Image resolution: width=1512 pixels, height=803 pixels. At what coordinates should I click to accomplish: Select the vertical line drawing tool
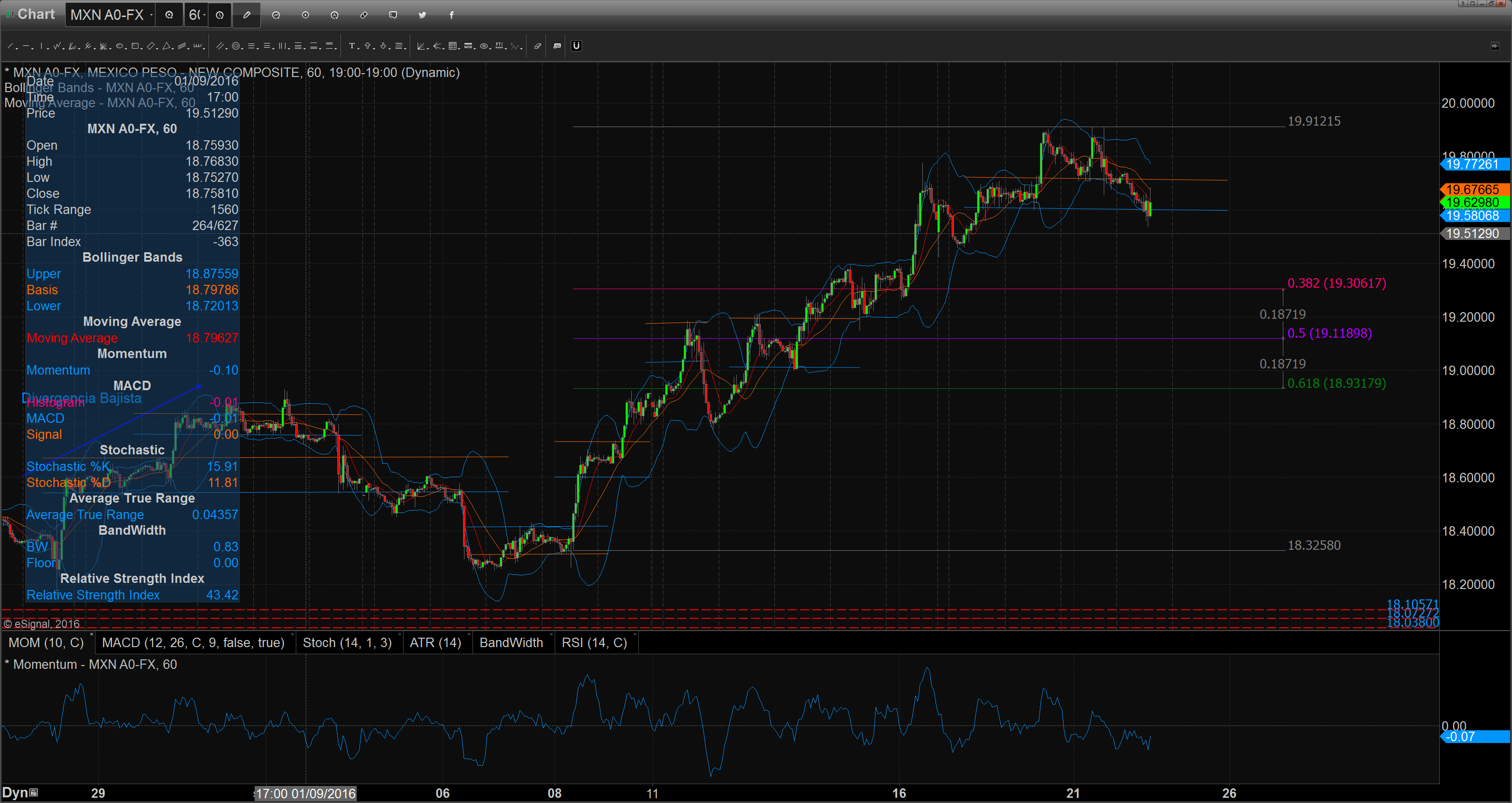pyautogui.click(x=41, y=46)
